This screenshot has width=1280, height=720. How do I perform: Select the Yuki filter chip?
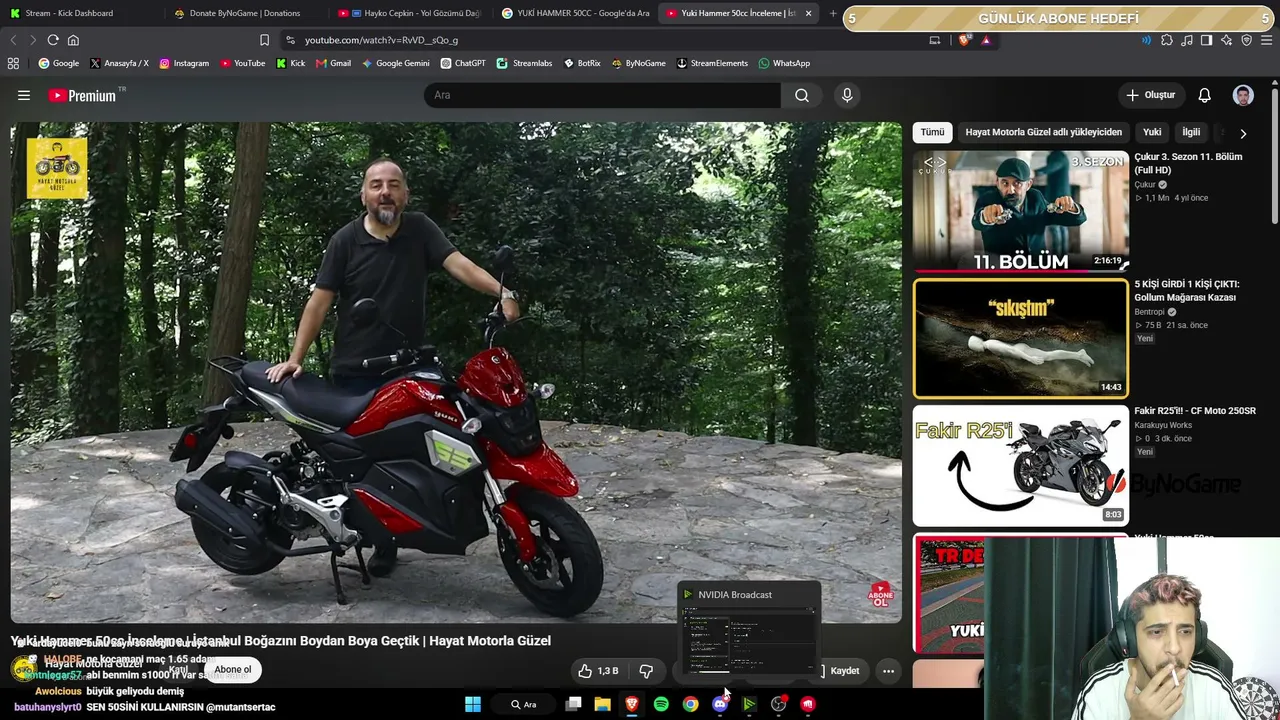coord(1152,132)
